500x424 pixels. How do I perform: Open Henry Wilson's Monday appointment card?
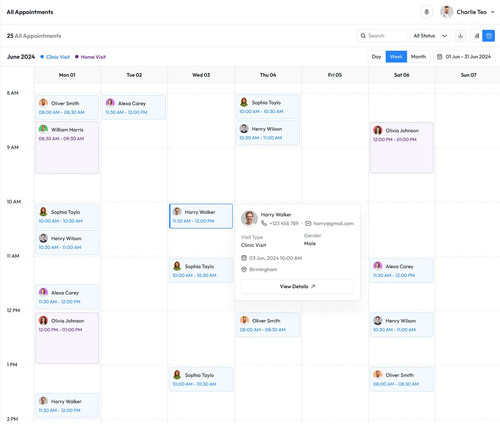tap(67, 242)
